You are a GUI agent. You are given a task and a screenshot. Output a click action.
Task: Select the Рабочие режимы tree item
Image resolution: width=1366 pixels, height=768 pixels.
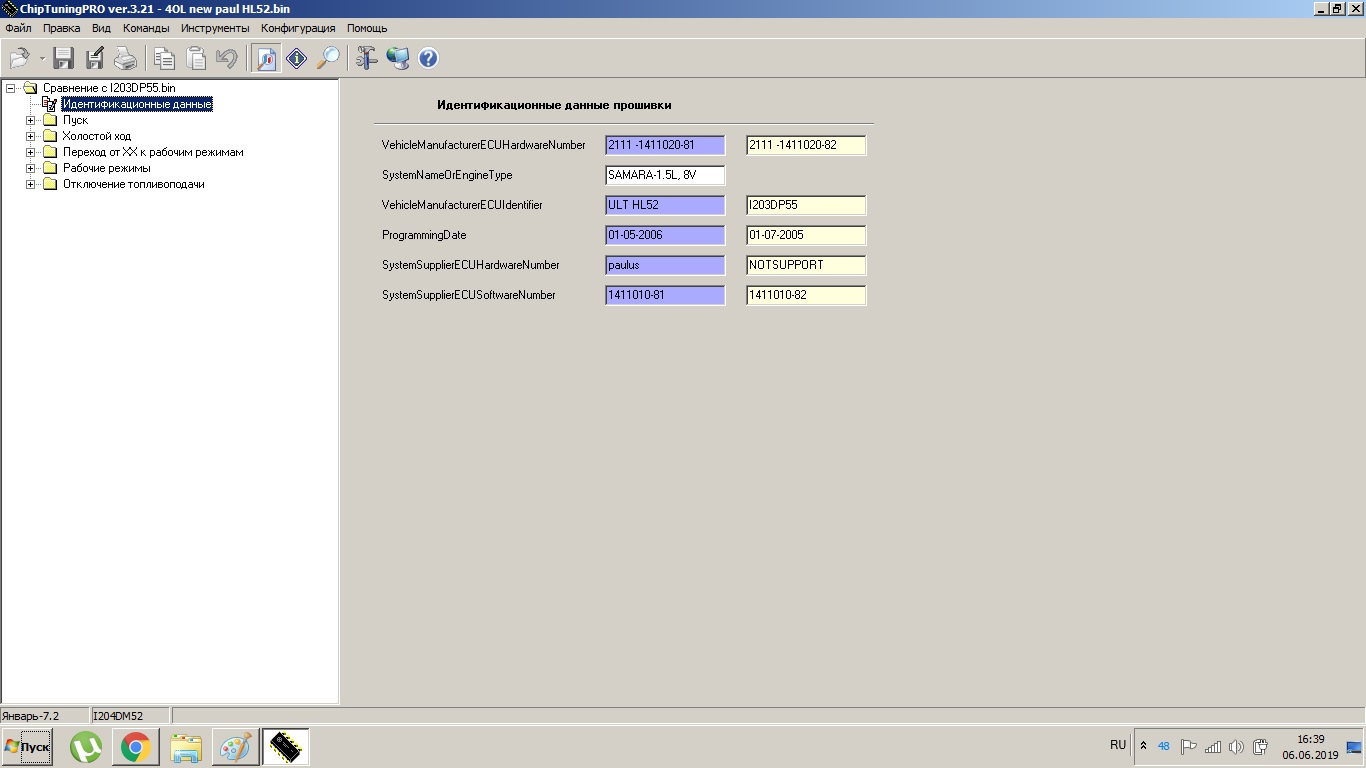[107, 168]
